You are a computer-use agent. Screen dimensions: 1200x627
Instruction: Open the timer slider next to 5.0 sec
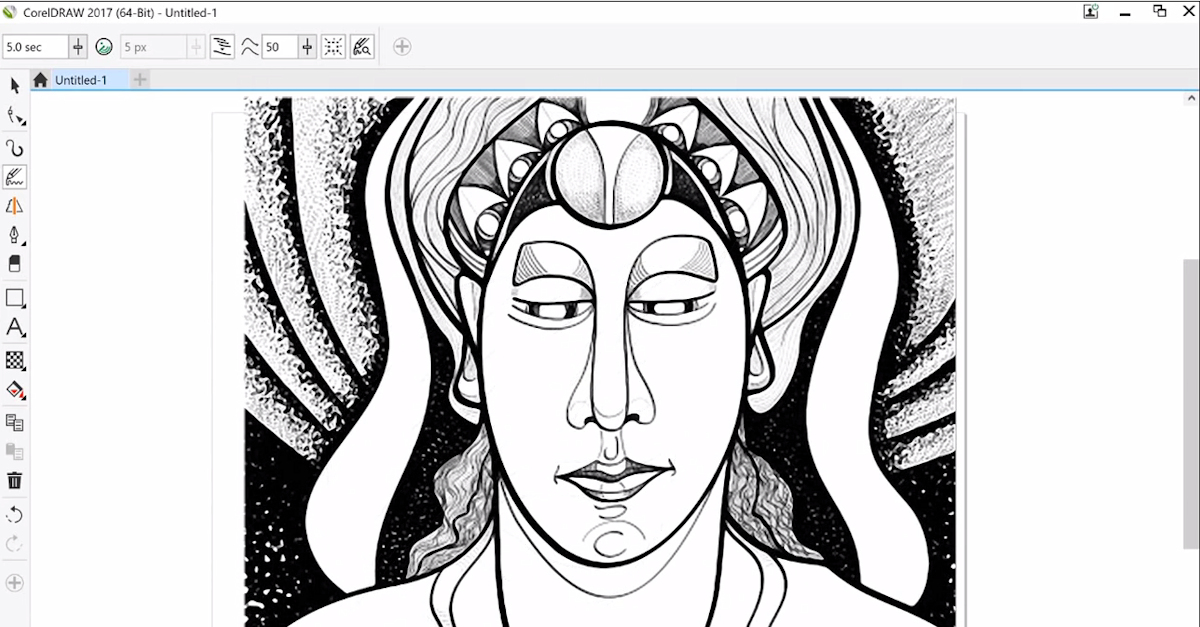tap(76, 46)
